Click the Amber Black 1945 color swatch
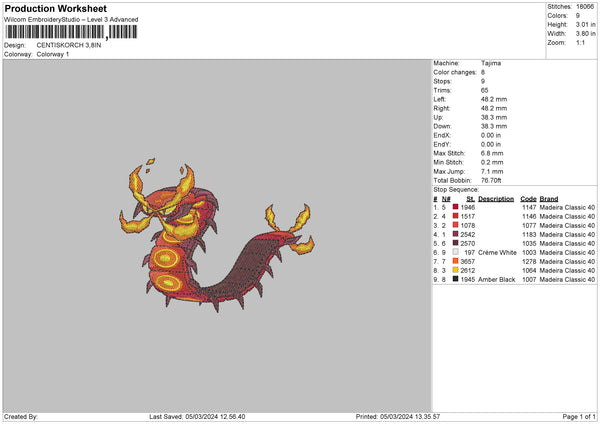Viewport: 600px width, 424px height. tap(455, 279)
